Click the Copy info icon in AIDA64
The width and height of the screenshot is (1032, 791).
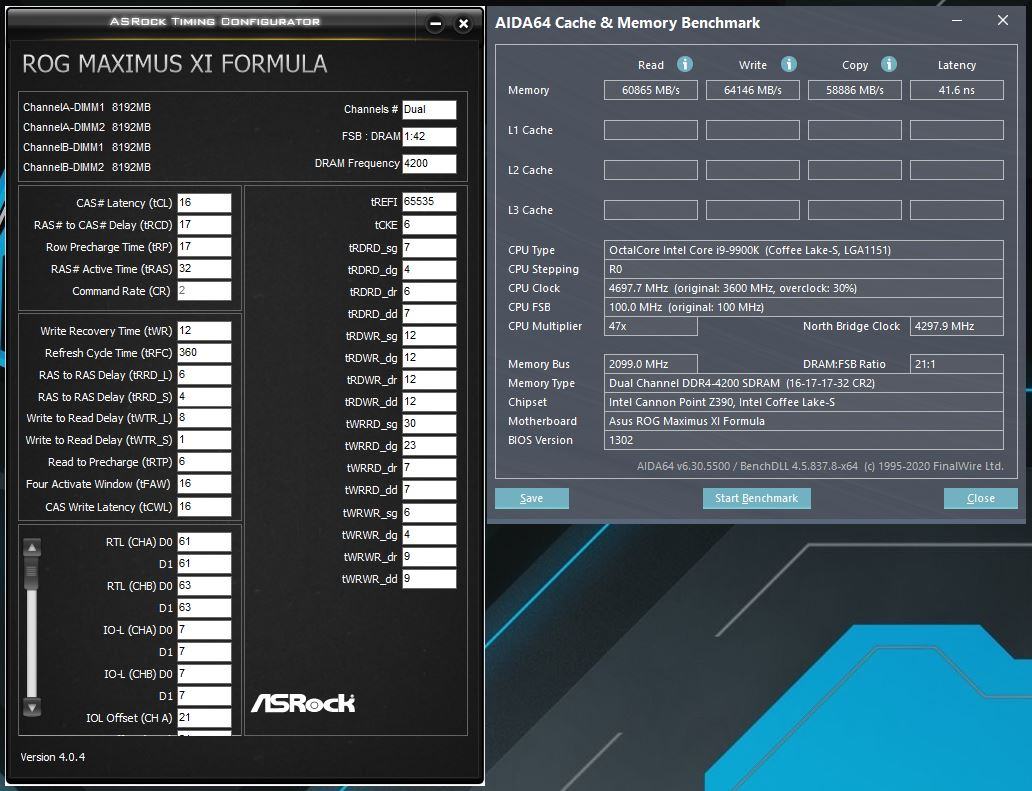pos(889,64)
